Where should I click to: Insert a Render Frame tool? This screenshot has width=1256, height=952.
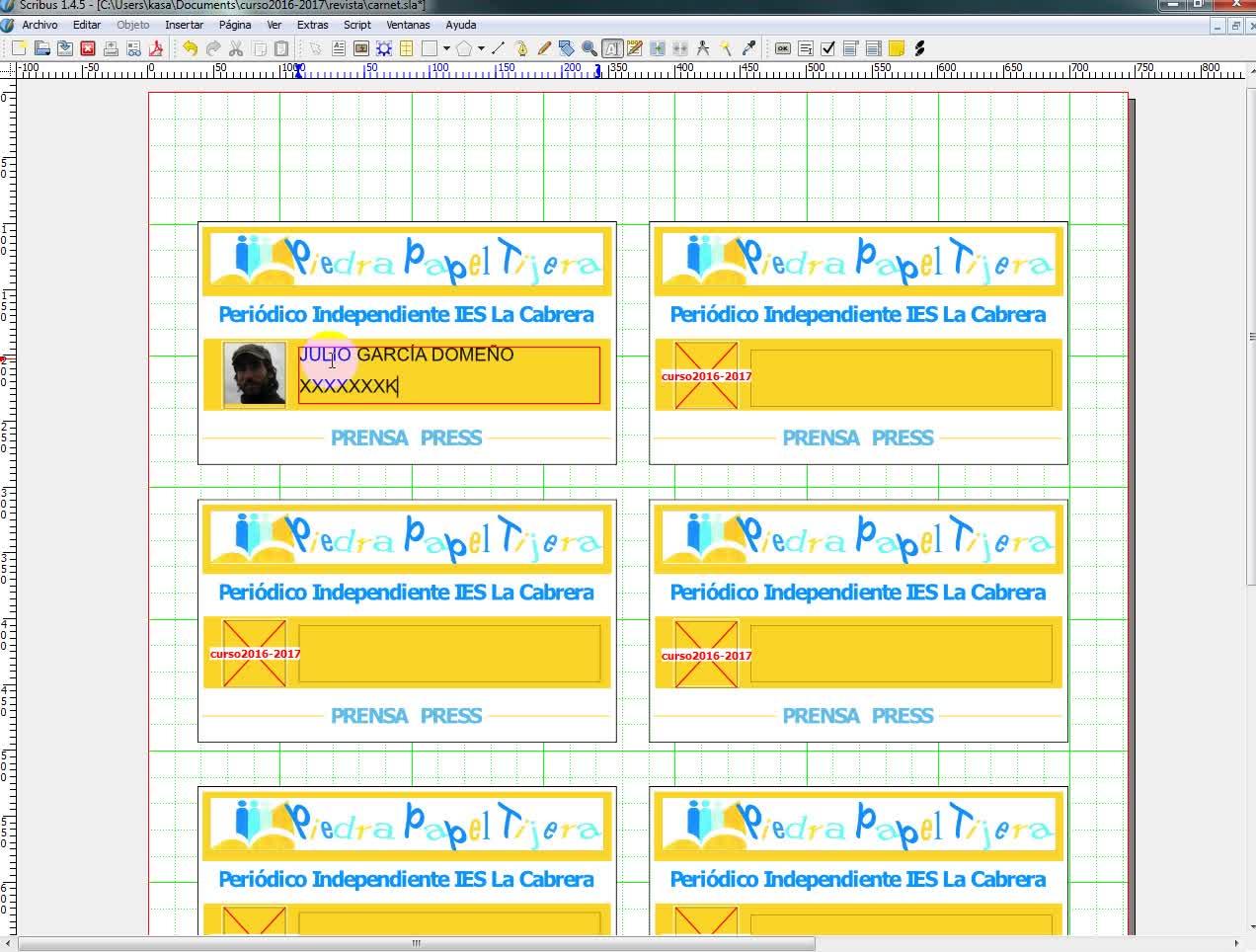tap(384, 48)
